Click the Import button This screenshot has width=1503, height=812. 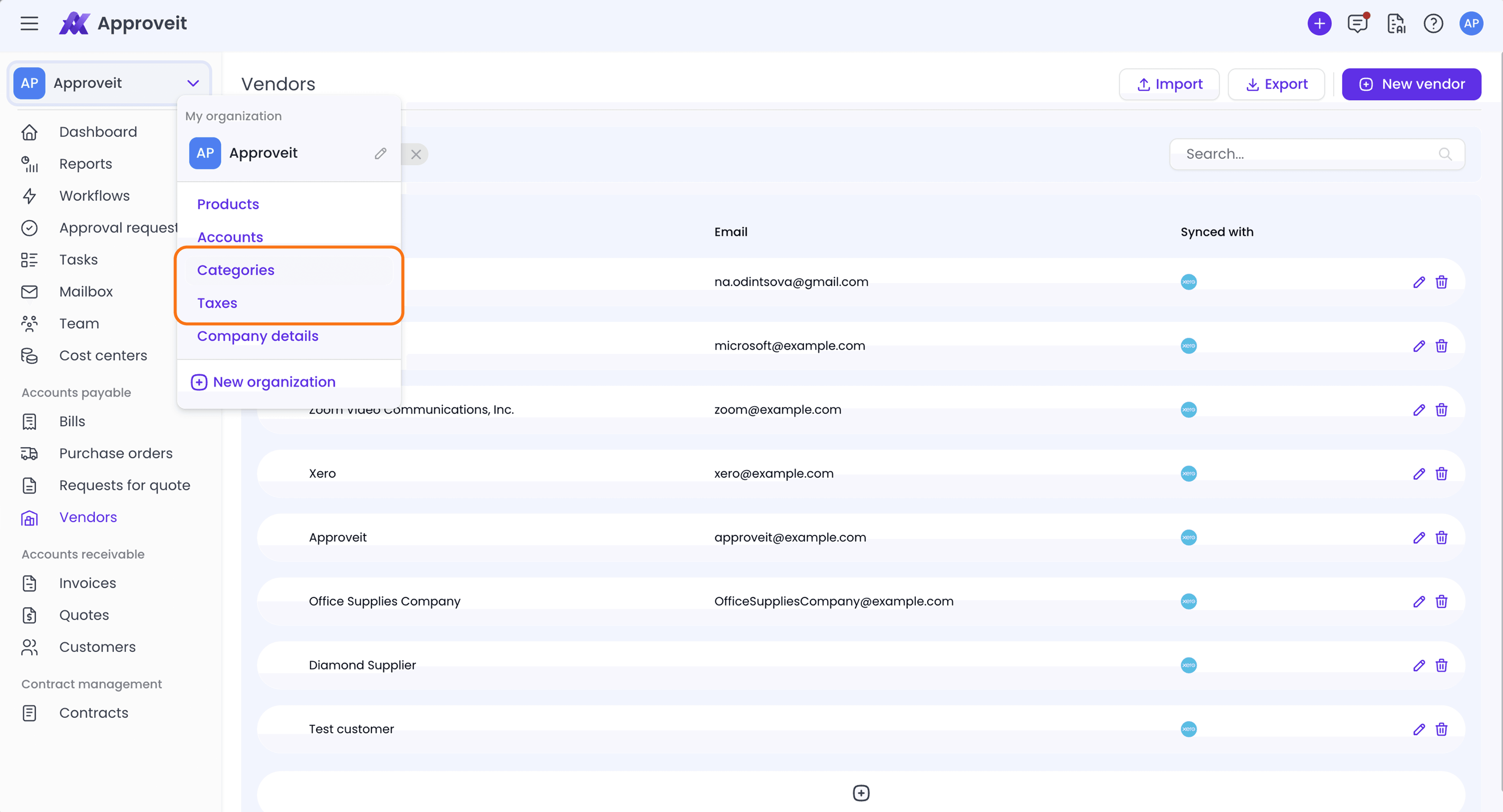(x=1169, y=84)
